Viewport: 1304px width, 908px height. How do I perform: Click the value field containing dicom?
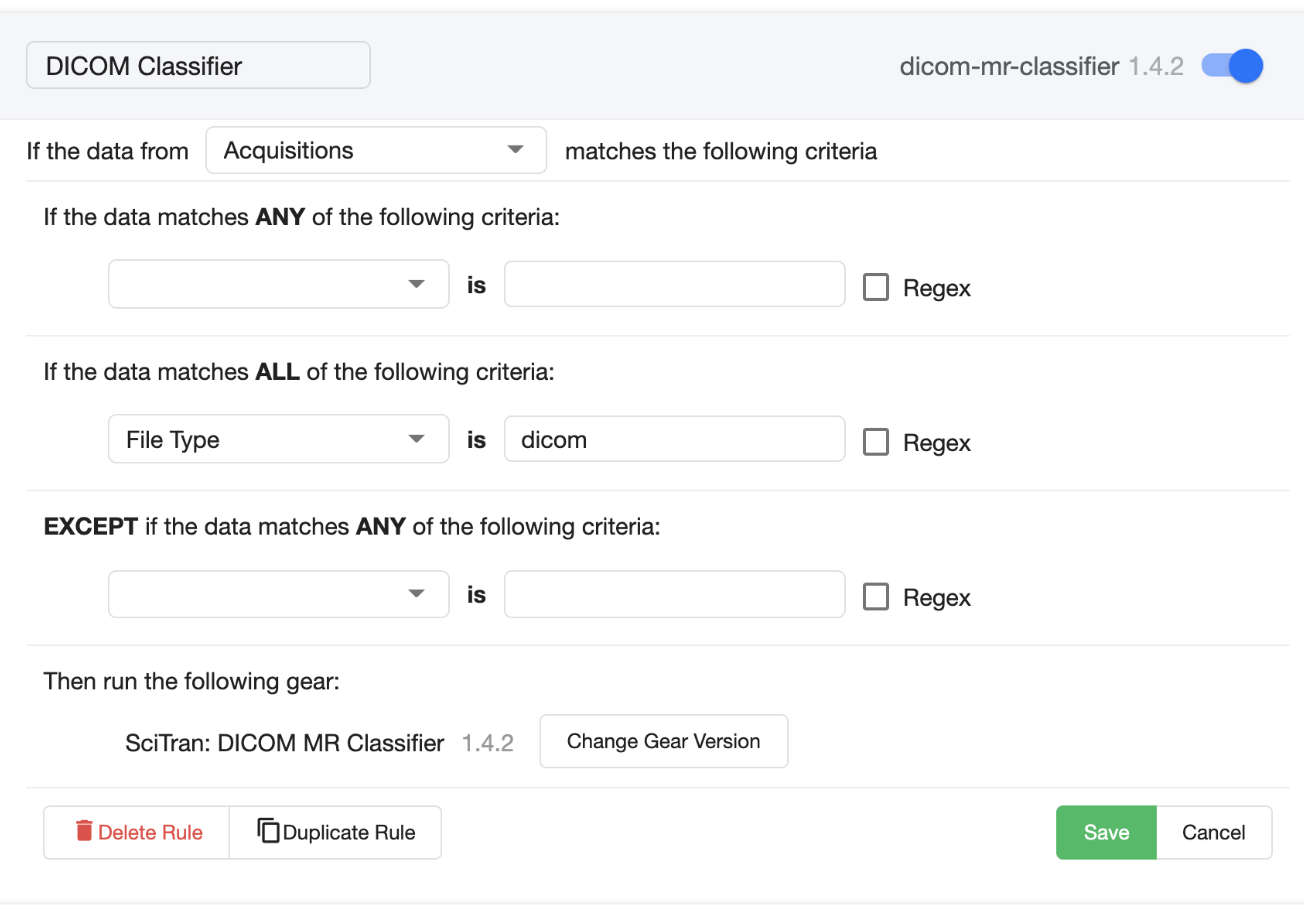point(674,440)
